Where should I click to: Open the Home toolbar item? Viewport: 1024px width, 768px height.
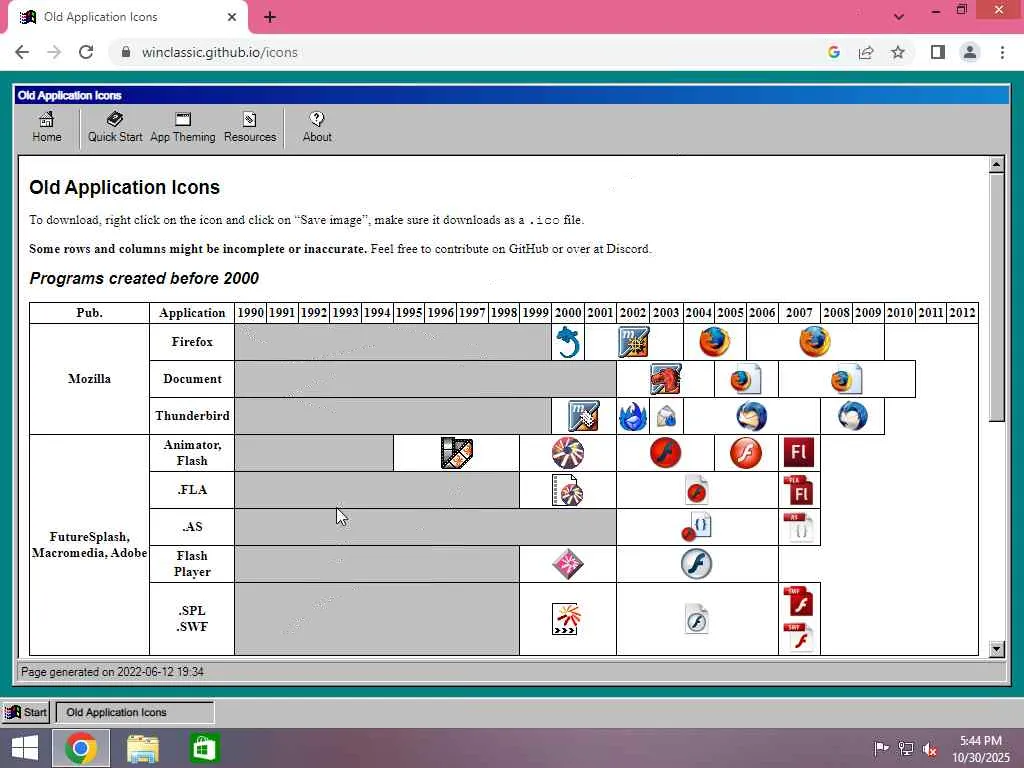[x=46, y=127]
